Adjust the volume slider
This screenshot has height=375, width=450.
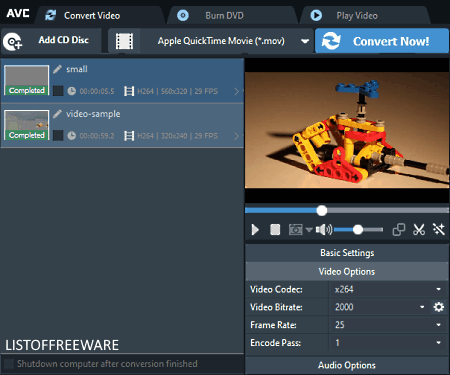(358, 229)
